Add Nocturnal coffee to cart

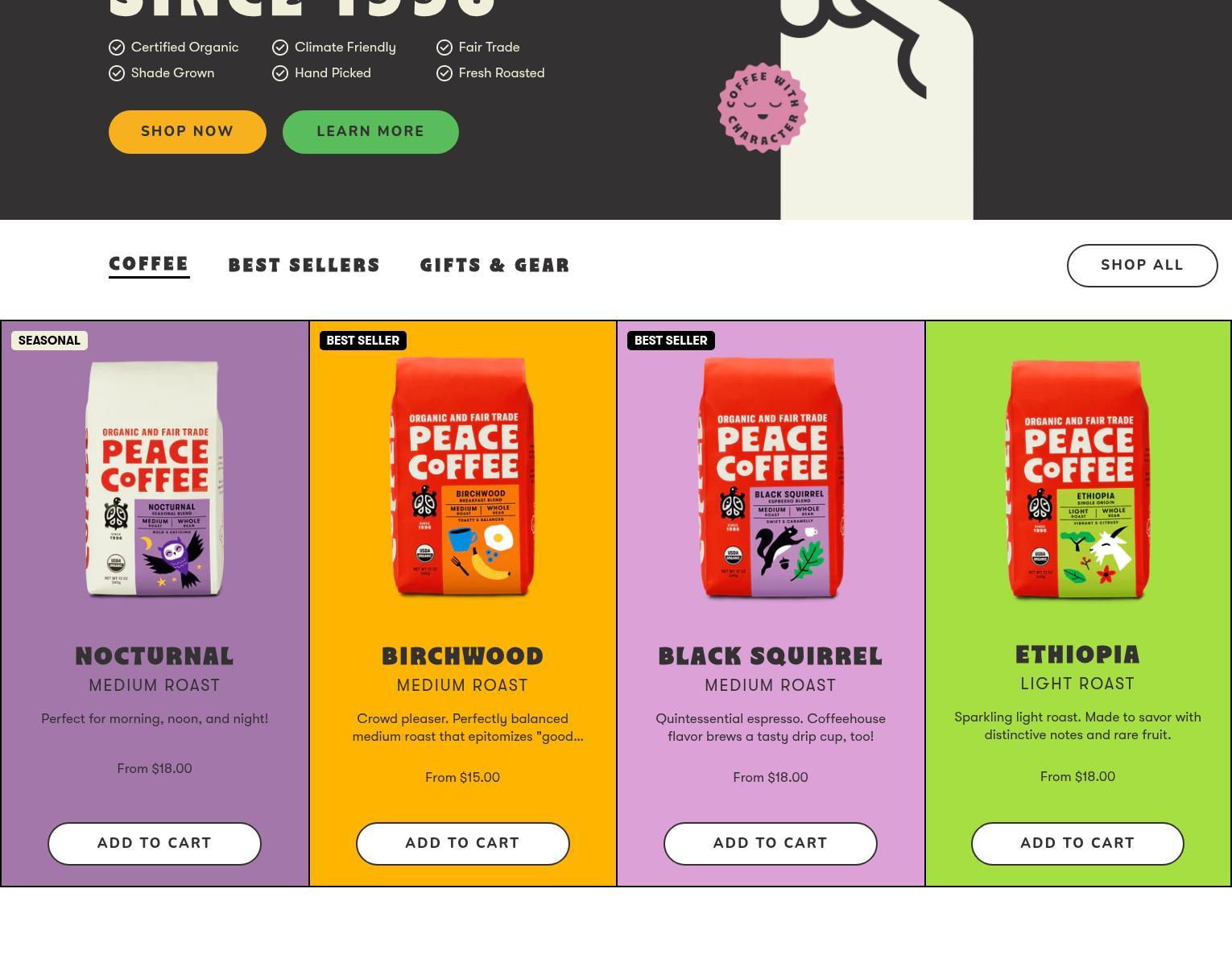coord(155,844)
